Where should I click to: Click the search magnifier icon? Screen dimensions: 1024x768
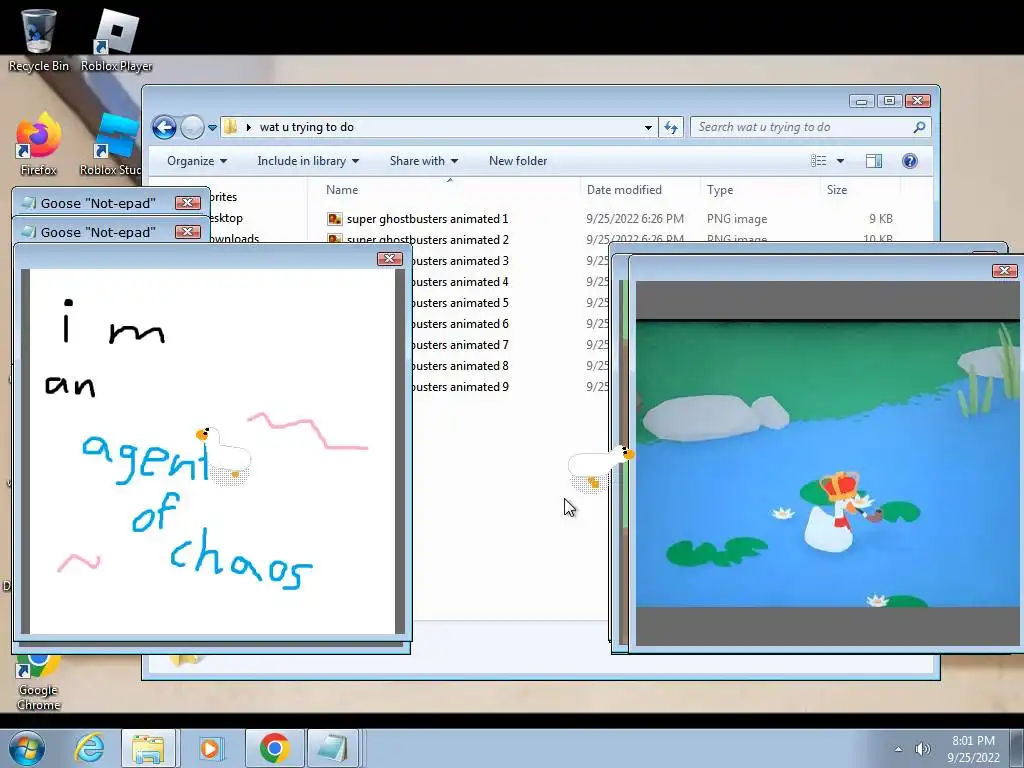[919, 127]
